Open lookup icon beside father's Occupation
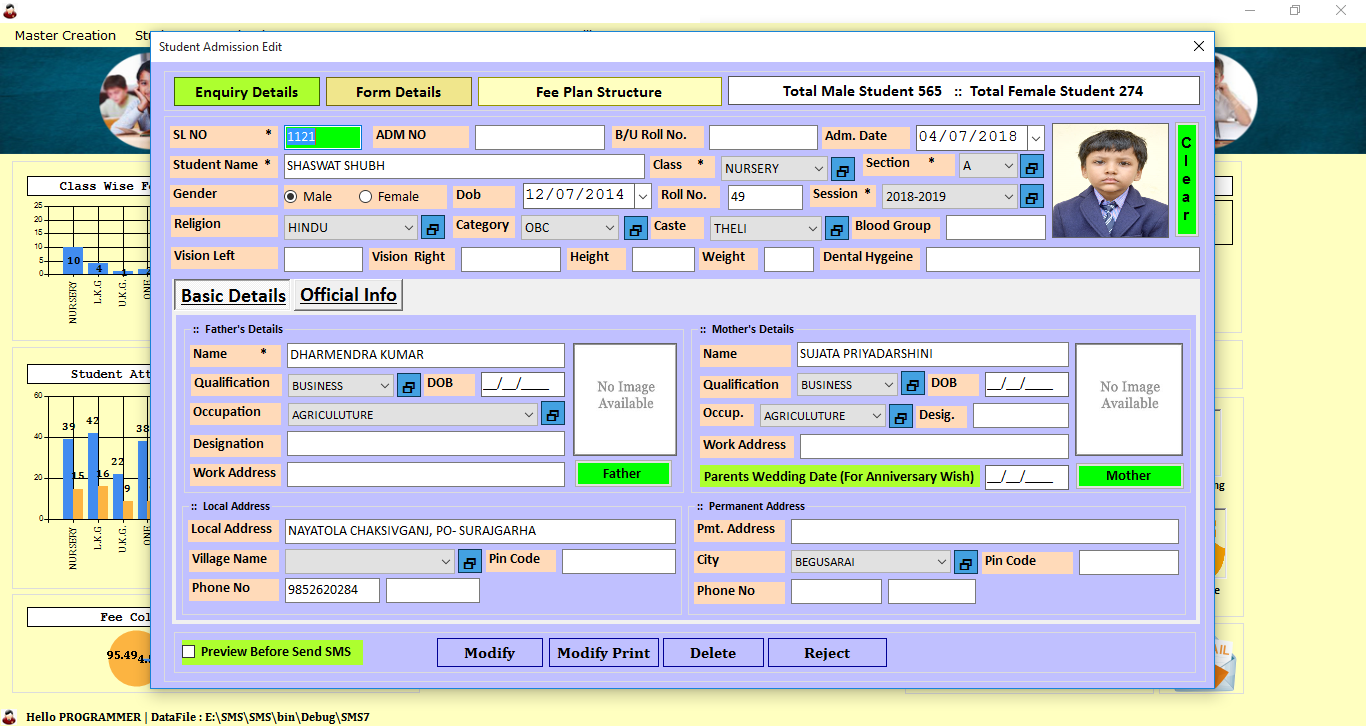The width and height of the screenshot is (1366, 726). 553,413
